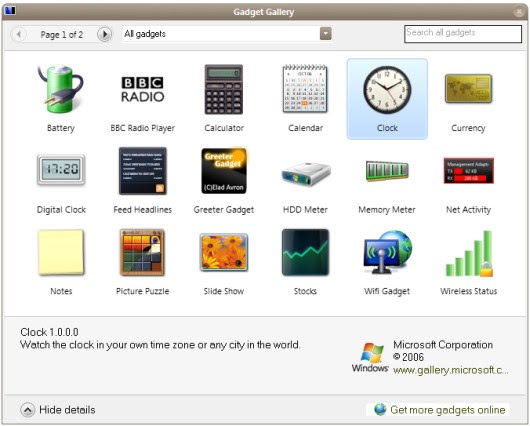530x426 pixels.
Task: Go to the previous gadget page
Action: point(19,34)
